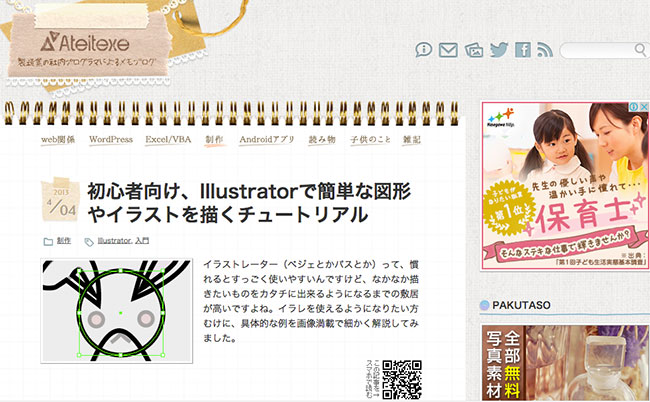Open the 制作 menu item

click(214, 140)
